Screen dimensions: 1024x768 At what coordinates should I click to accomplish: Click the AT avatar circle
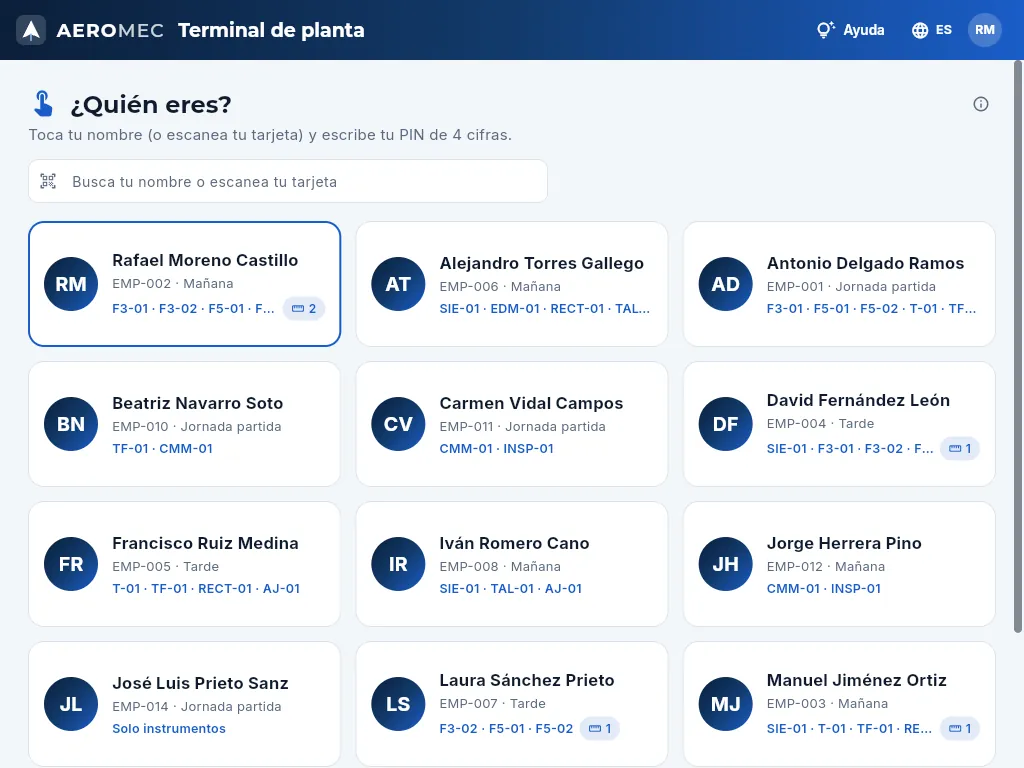coord(398,284)
